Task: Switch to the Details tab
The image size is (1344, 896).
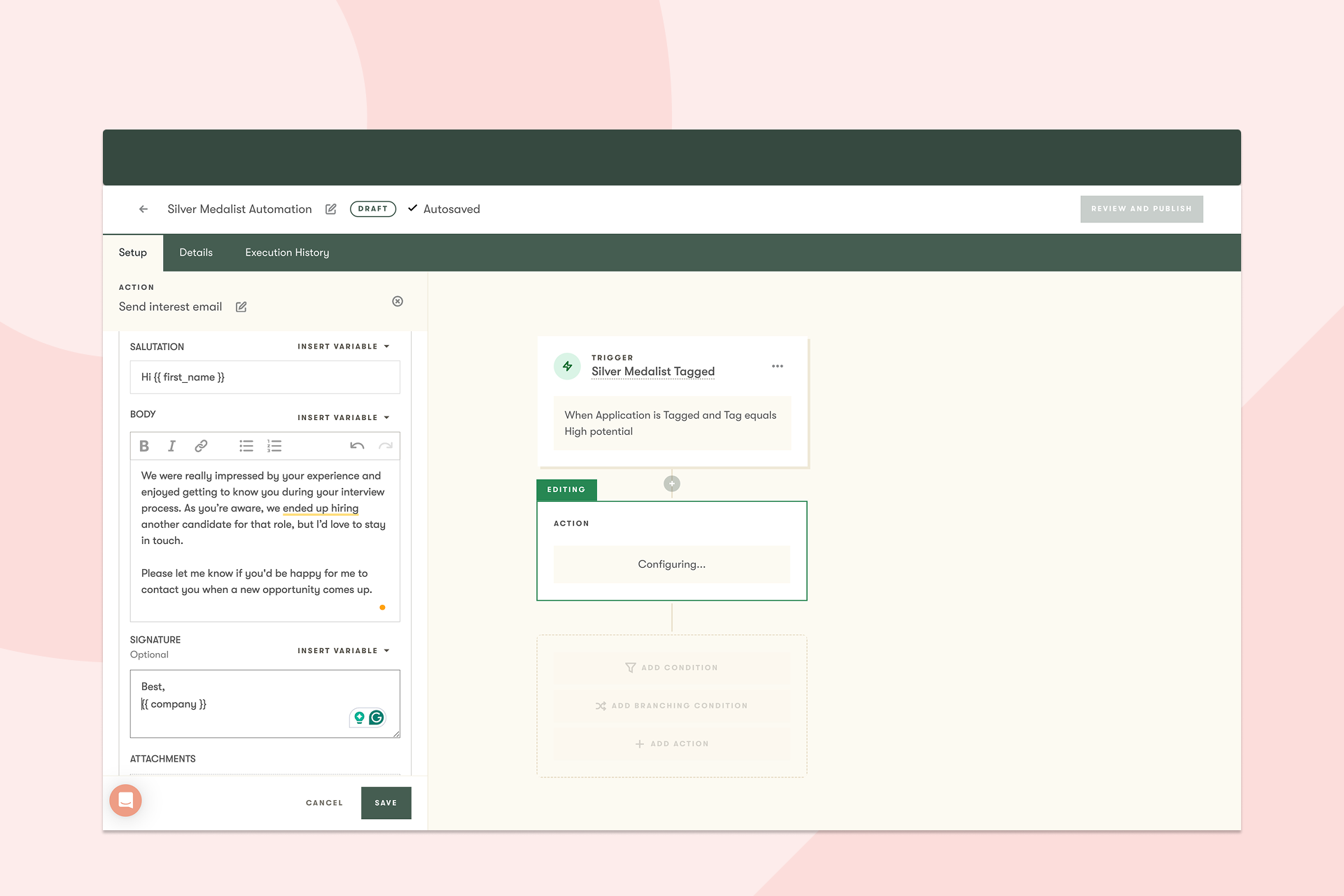Action: coord(196,253)
